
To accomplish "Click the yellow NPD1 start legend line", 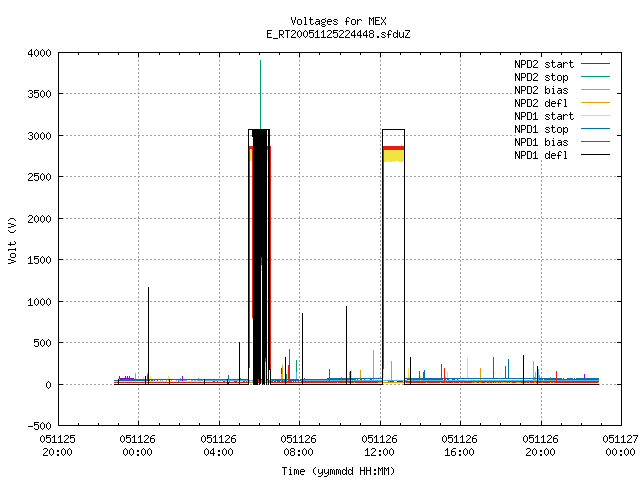I will pyautogui.click(x=595, y=116).
